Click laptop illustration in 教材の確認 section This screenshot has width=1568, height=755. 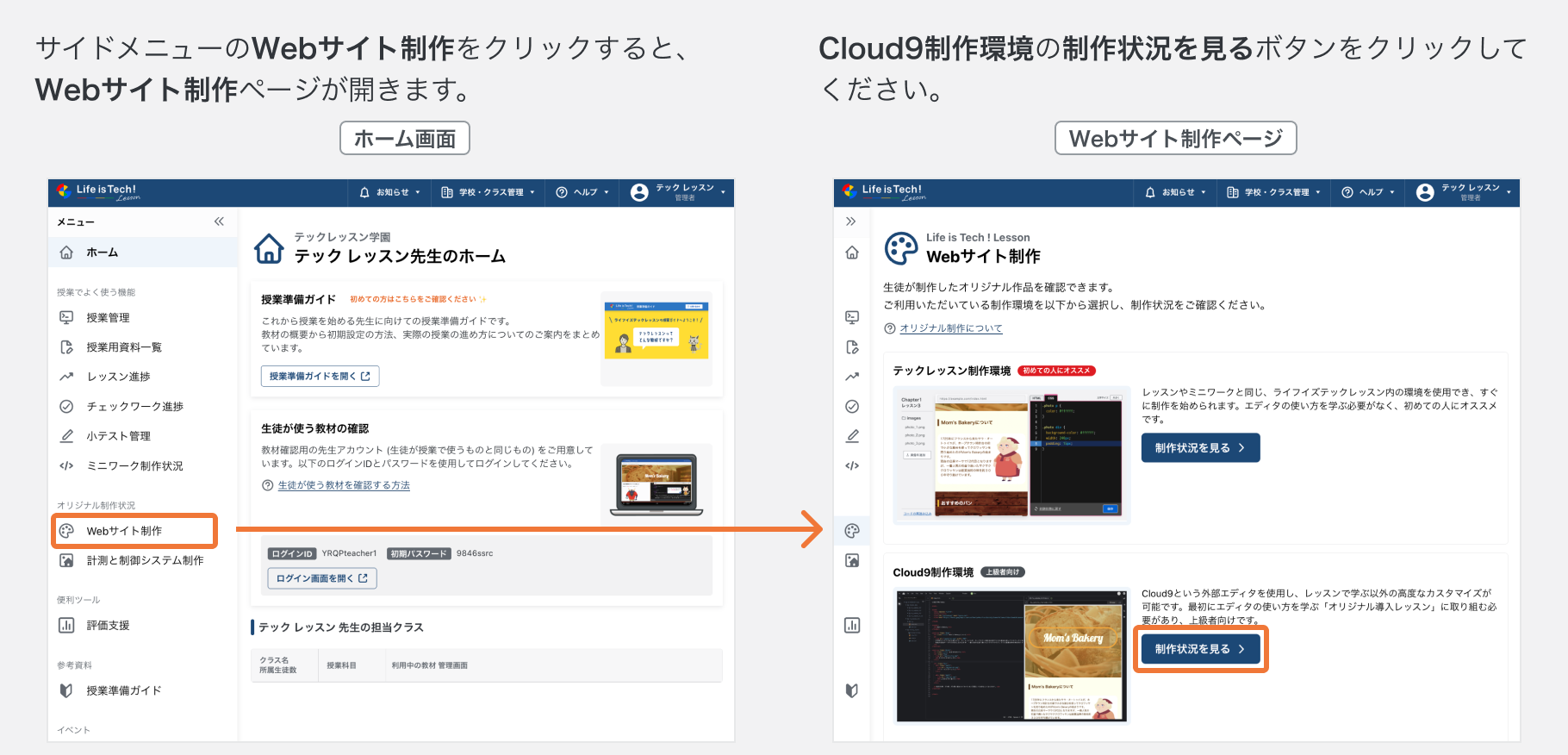coord(656,484)
